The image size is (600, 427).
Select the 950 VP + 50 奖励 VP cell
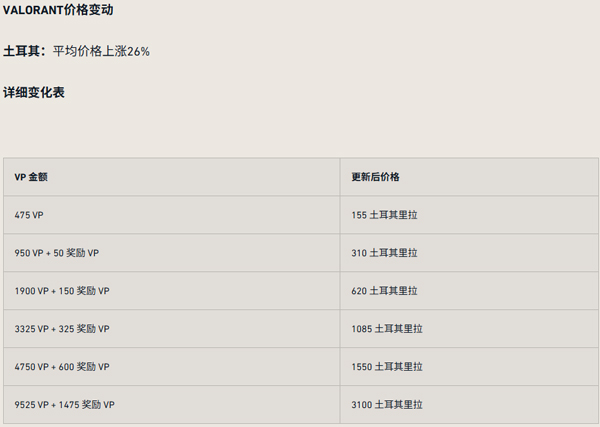(57, 253)
